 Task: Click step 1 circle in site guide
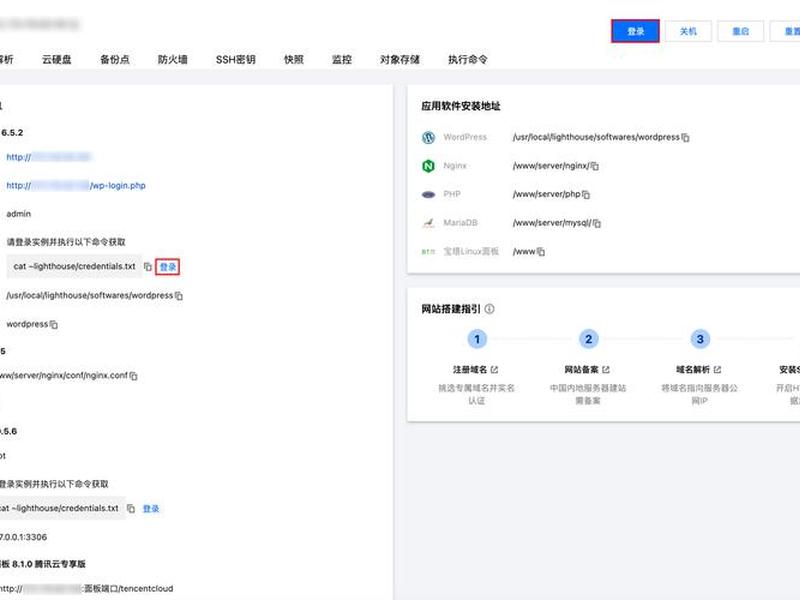coord(477,339)
